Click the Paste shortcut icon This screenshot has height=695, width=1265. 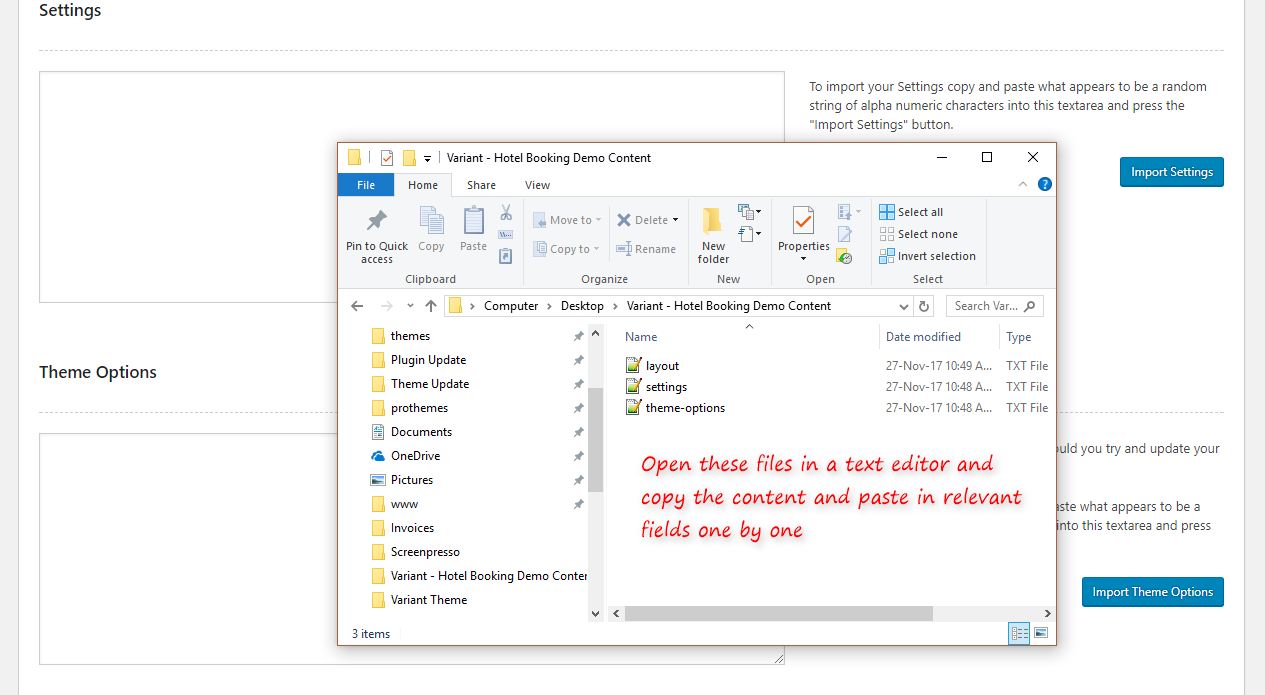coord(506,256)
